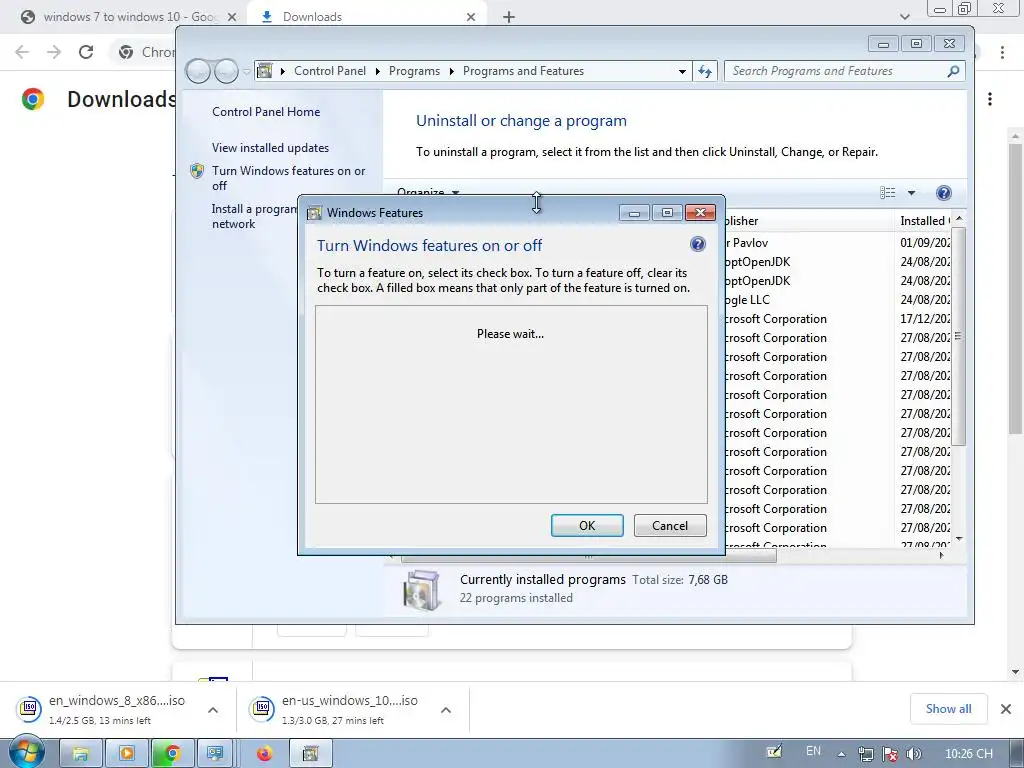
Task: Open Chrome main menu three dots
Action: click(1002, 52)
